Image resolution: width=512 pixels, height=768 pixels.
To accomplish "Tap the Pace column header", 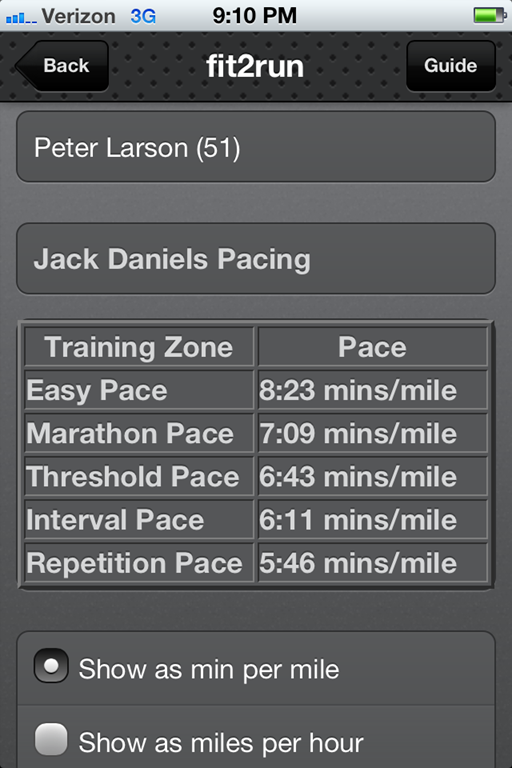I will 372,347.
